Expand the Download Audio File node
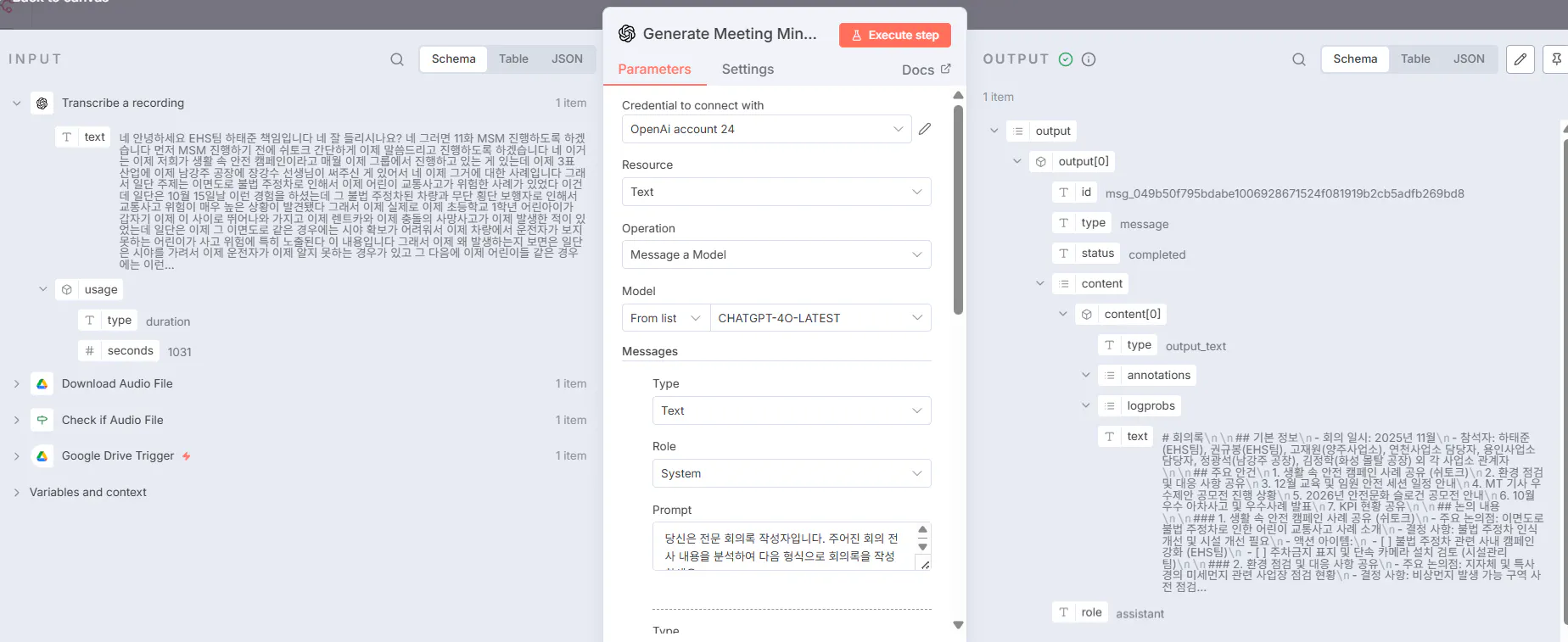The height and width of the screenshot is (642, 1568). [x=17, y=384]
